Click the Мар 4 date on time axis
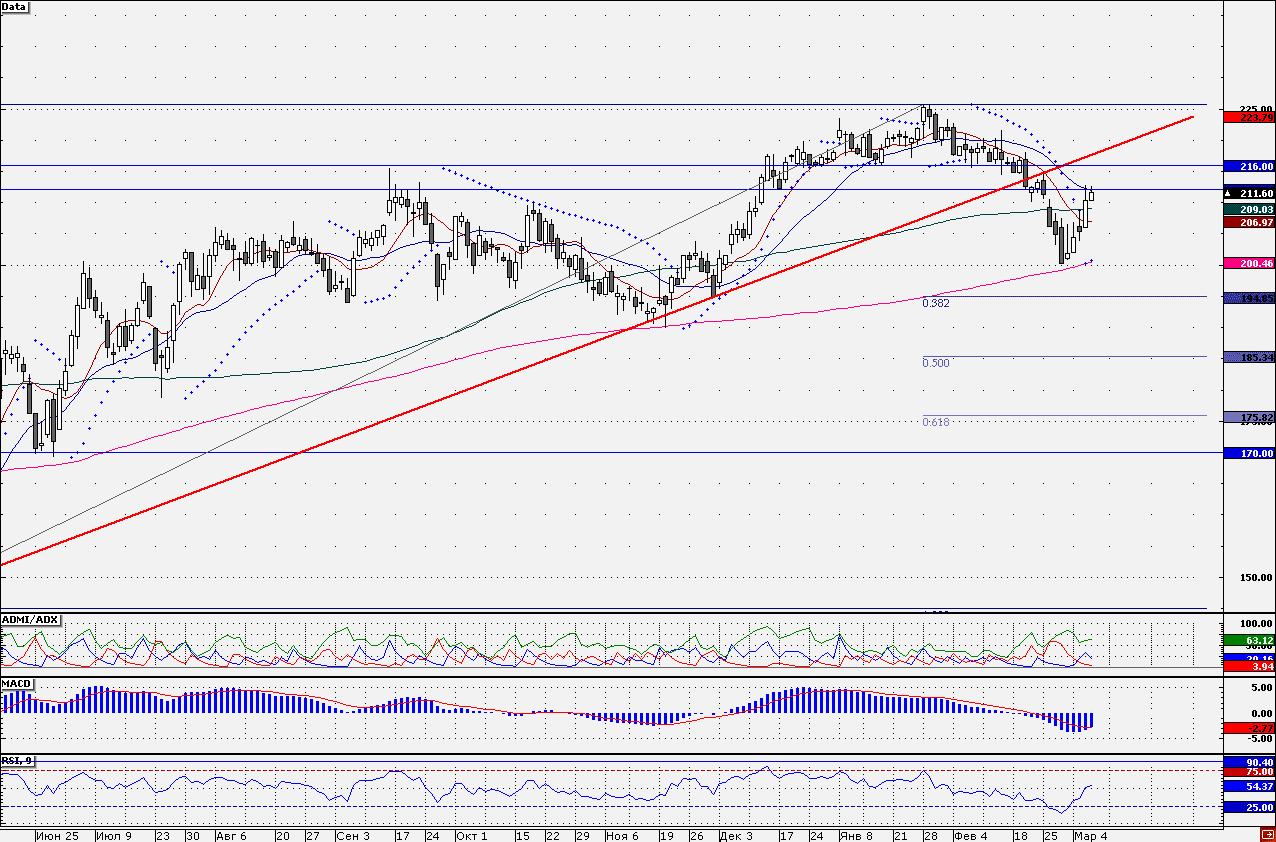Image resolution: width=1276 pixels, height=842 pixels. 1090,835
